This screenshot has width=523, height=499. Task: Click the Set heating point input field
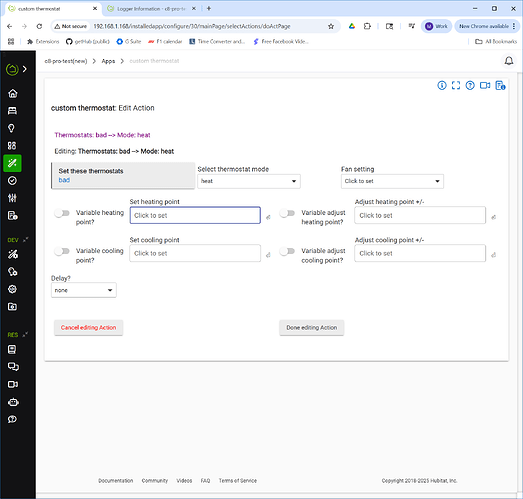coord(195,215)
